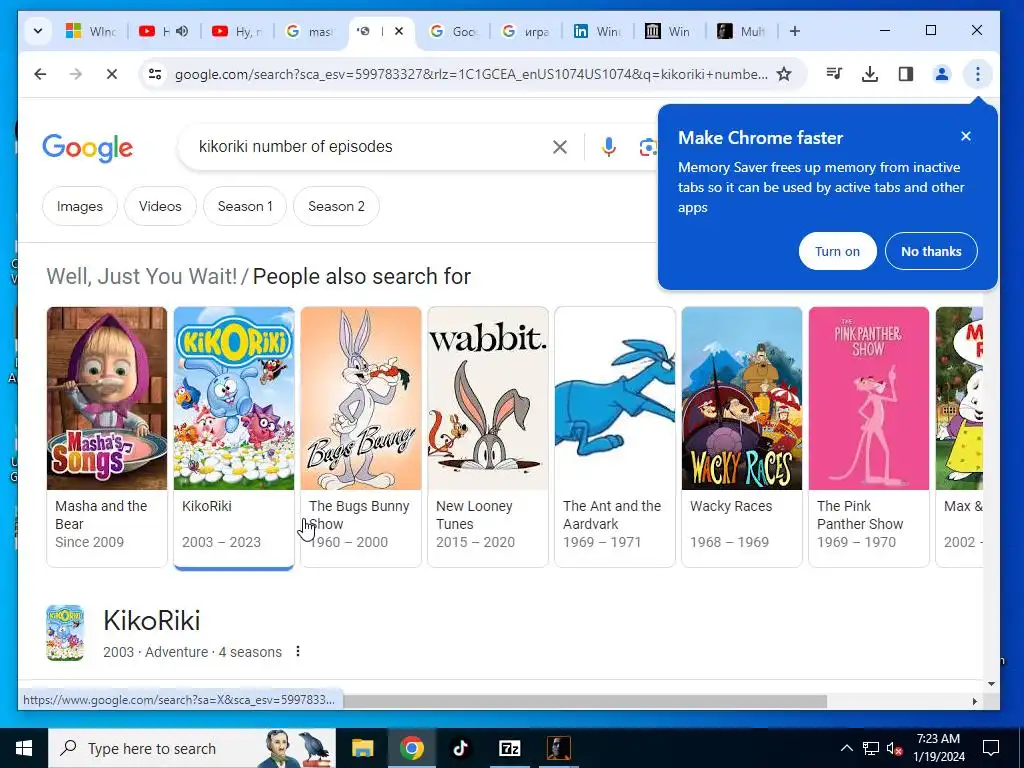Turn on Memory Saver
This screenshot has width=1024, height=768.
click(x=837, y=251)
